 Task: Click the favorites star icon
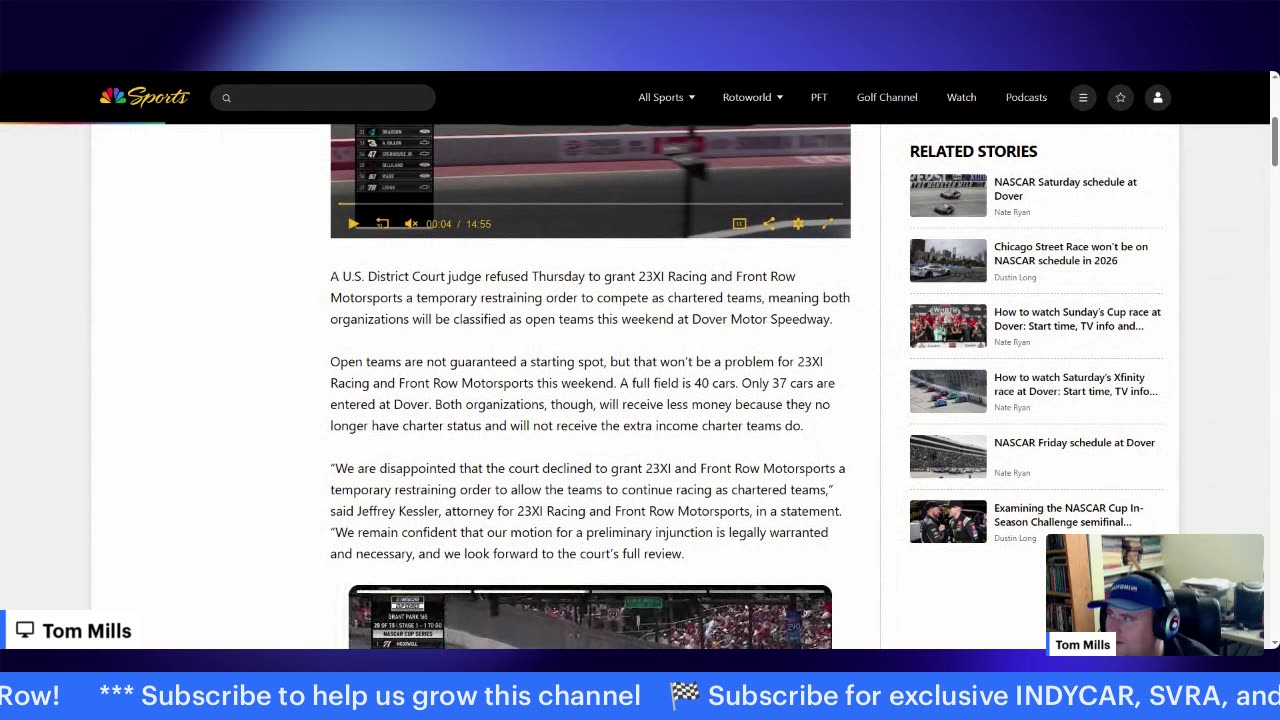point(1120,97)
